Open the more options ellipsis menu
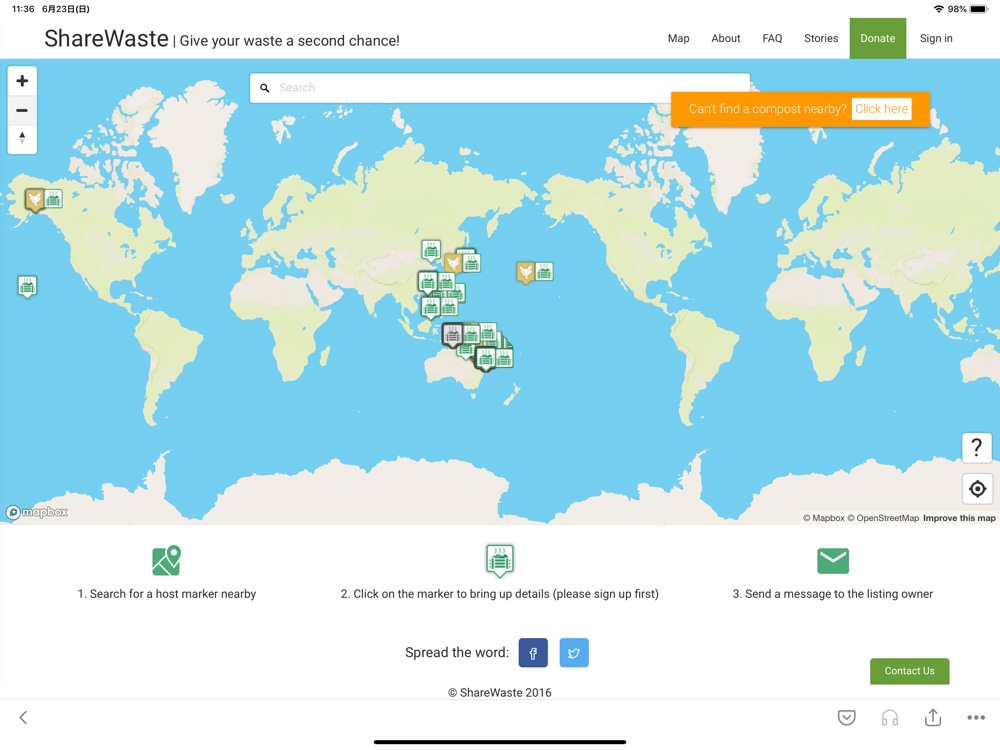1000x750 pixels. 976,717
